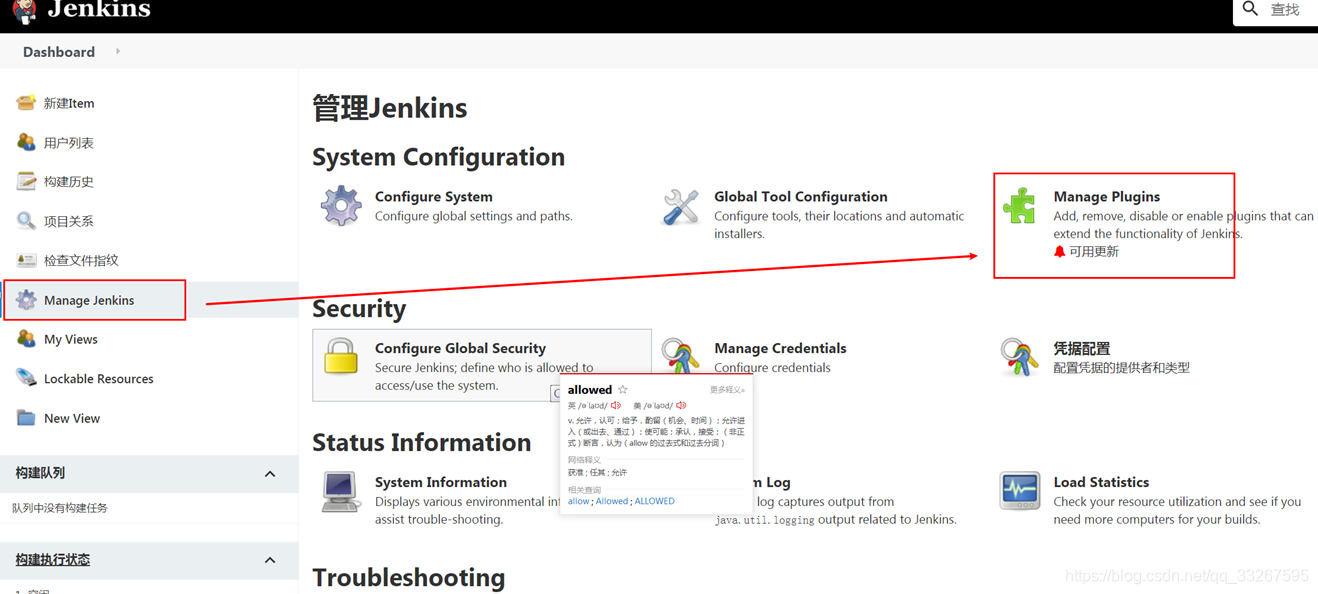
Task: Open 检查文件指纹 in the sidebar
Action: (81, 260)
